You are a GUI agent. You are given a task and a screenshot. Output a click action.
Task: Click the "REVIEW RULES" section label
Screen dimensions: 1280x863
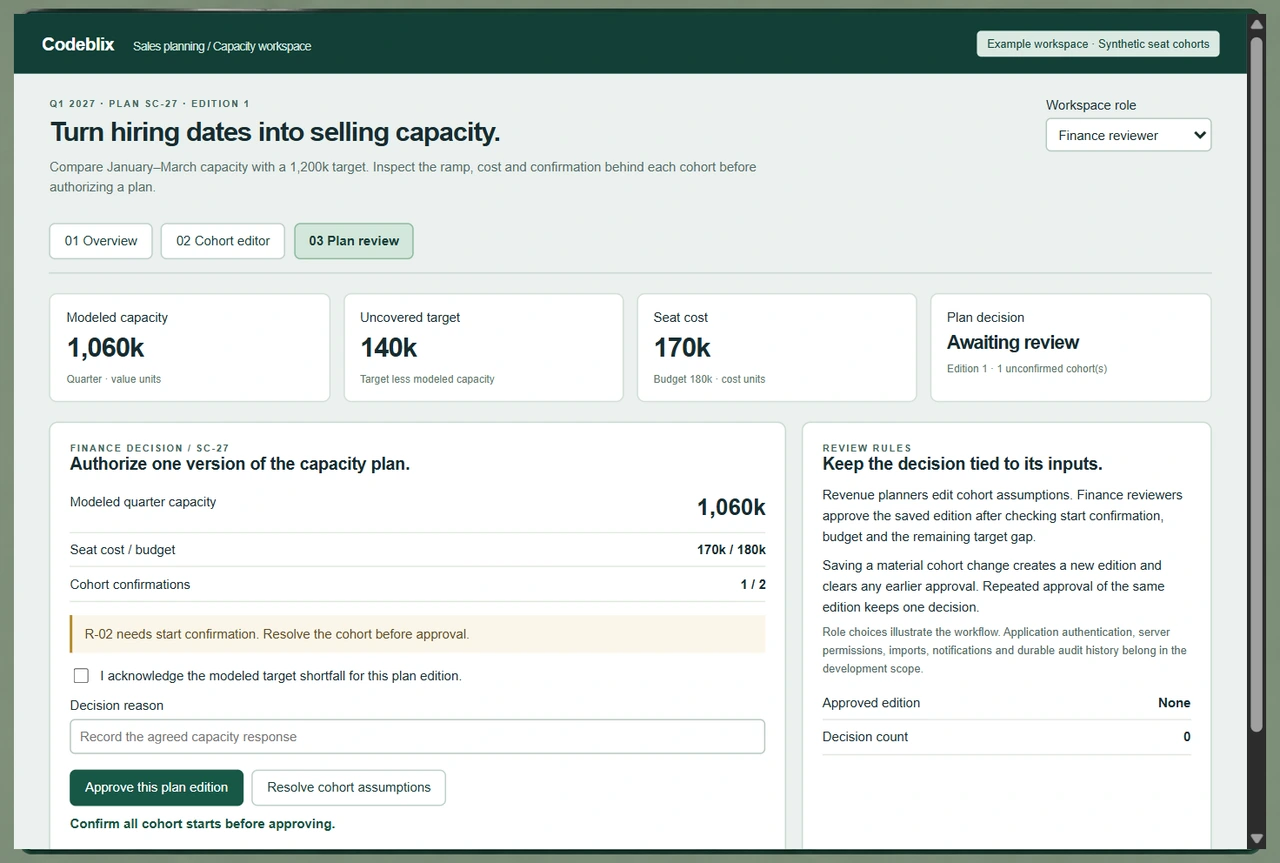867,448
